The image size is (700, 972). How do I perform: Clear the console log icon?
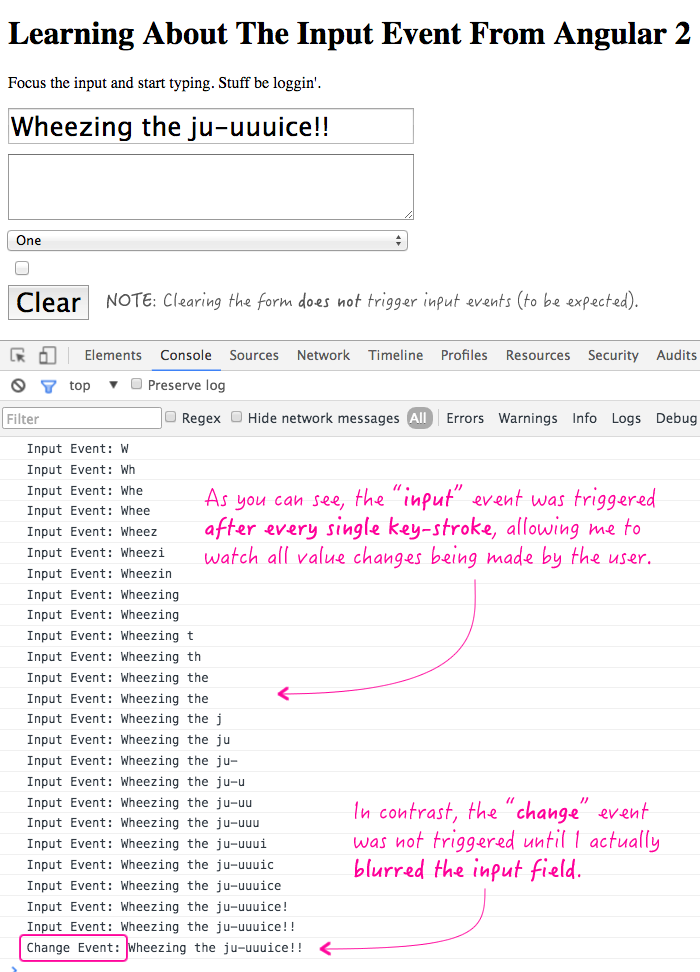click(18, 386)
